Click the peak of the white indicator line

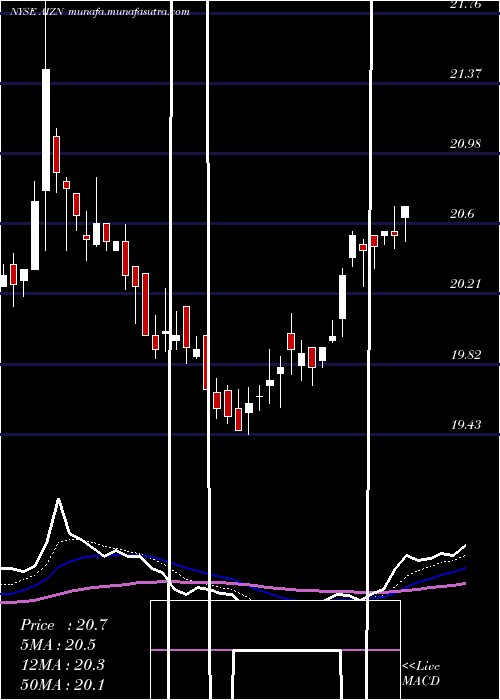point(58,499)
